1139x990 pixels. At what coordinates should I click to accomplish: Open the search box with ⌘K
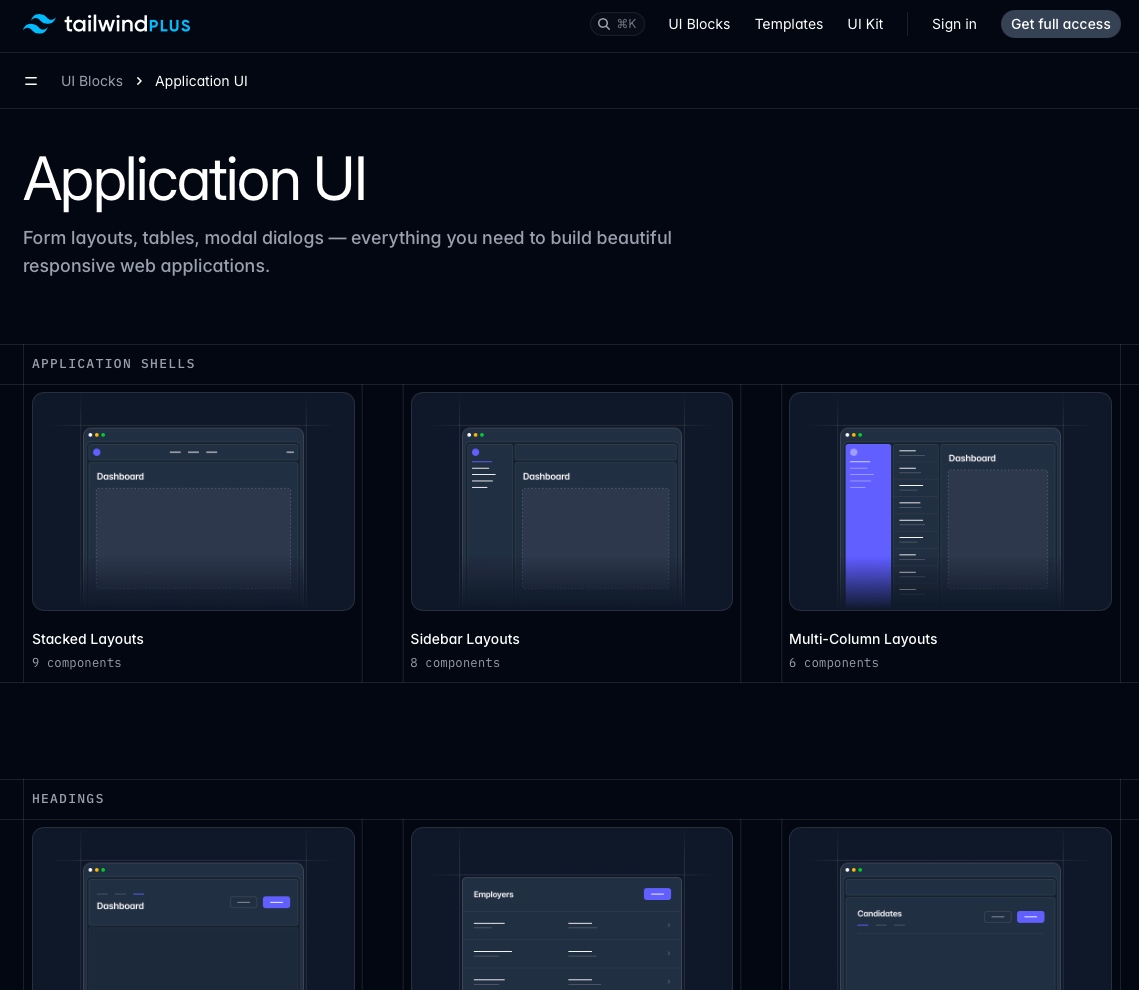coord(617,24)
